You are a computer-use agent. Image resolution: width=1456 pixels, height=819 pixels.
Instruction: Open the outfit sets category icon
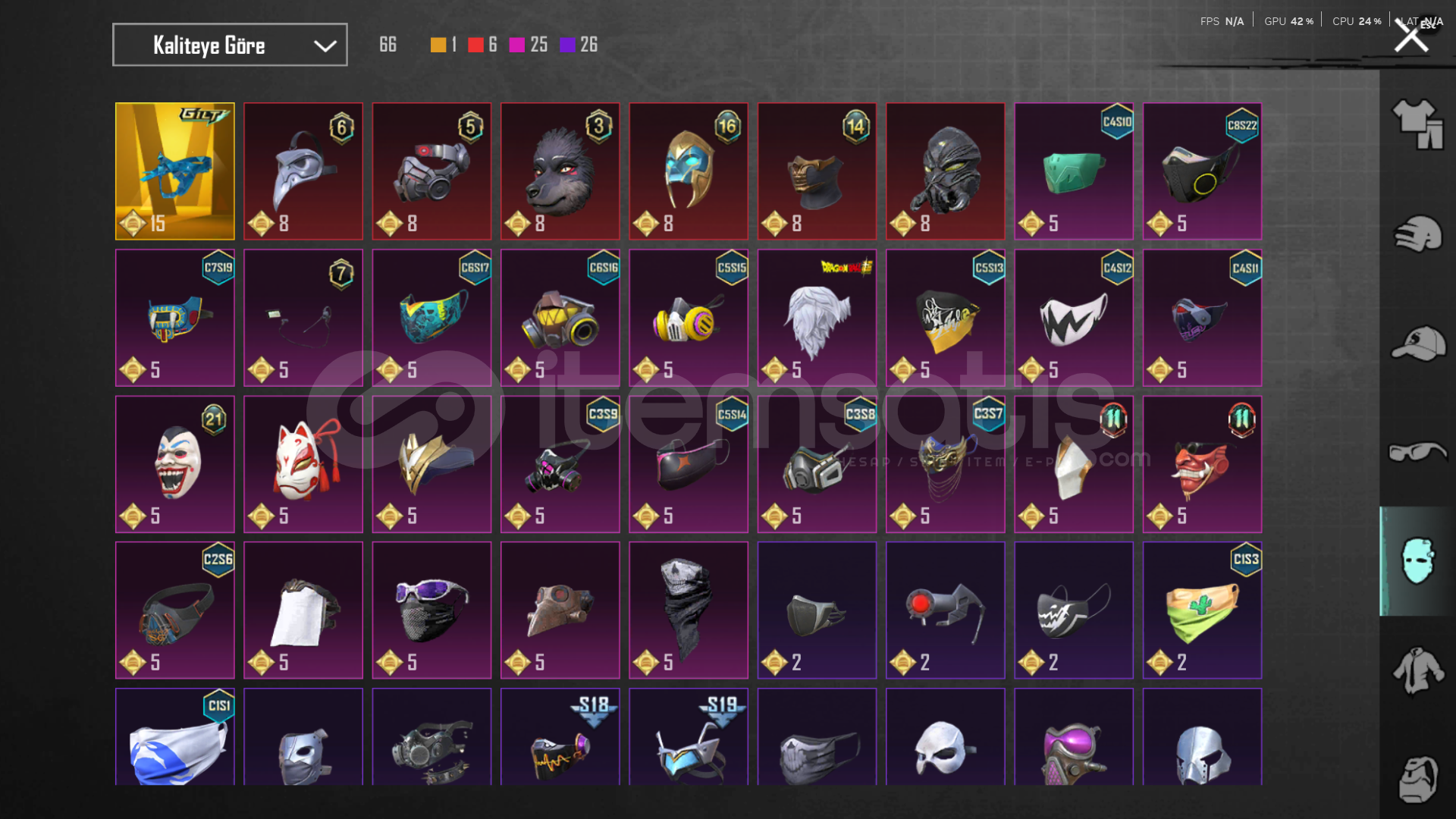coord(1417,124)
